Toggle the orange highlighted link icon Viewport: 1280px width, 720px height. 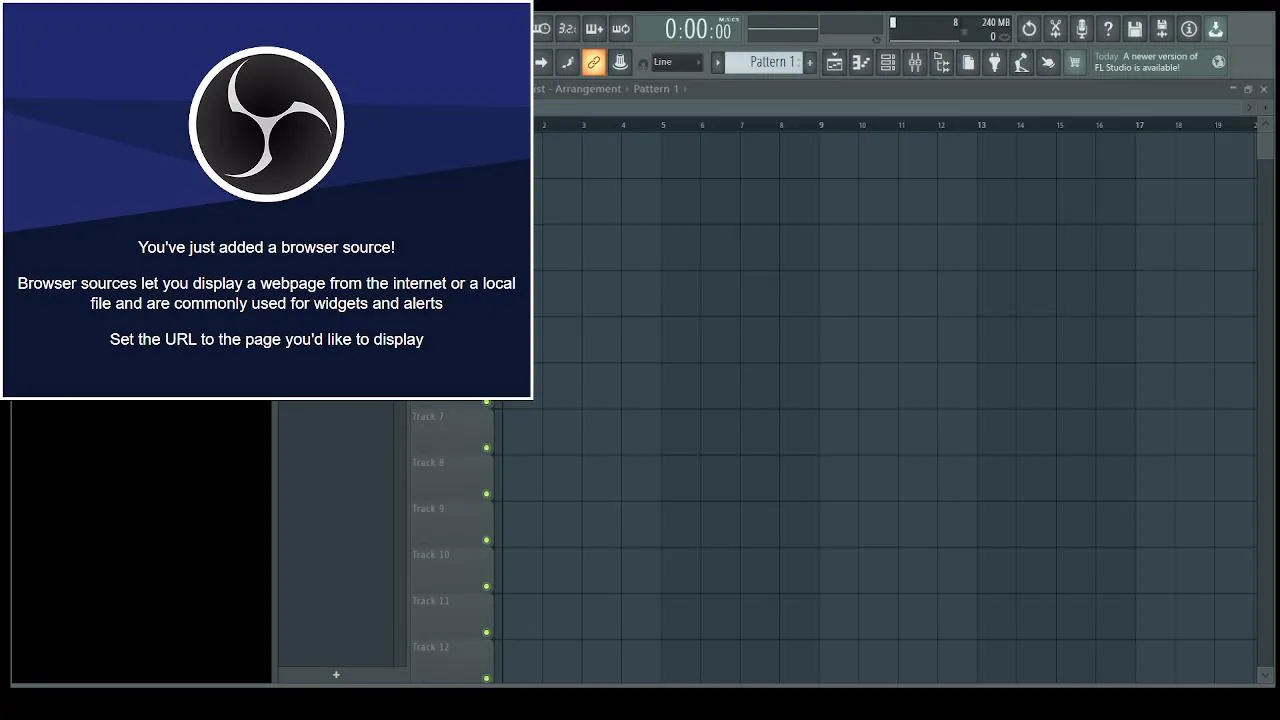pos(594,62)
